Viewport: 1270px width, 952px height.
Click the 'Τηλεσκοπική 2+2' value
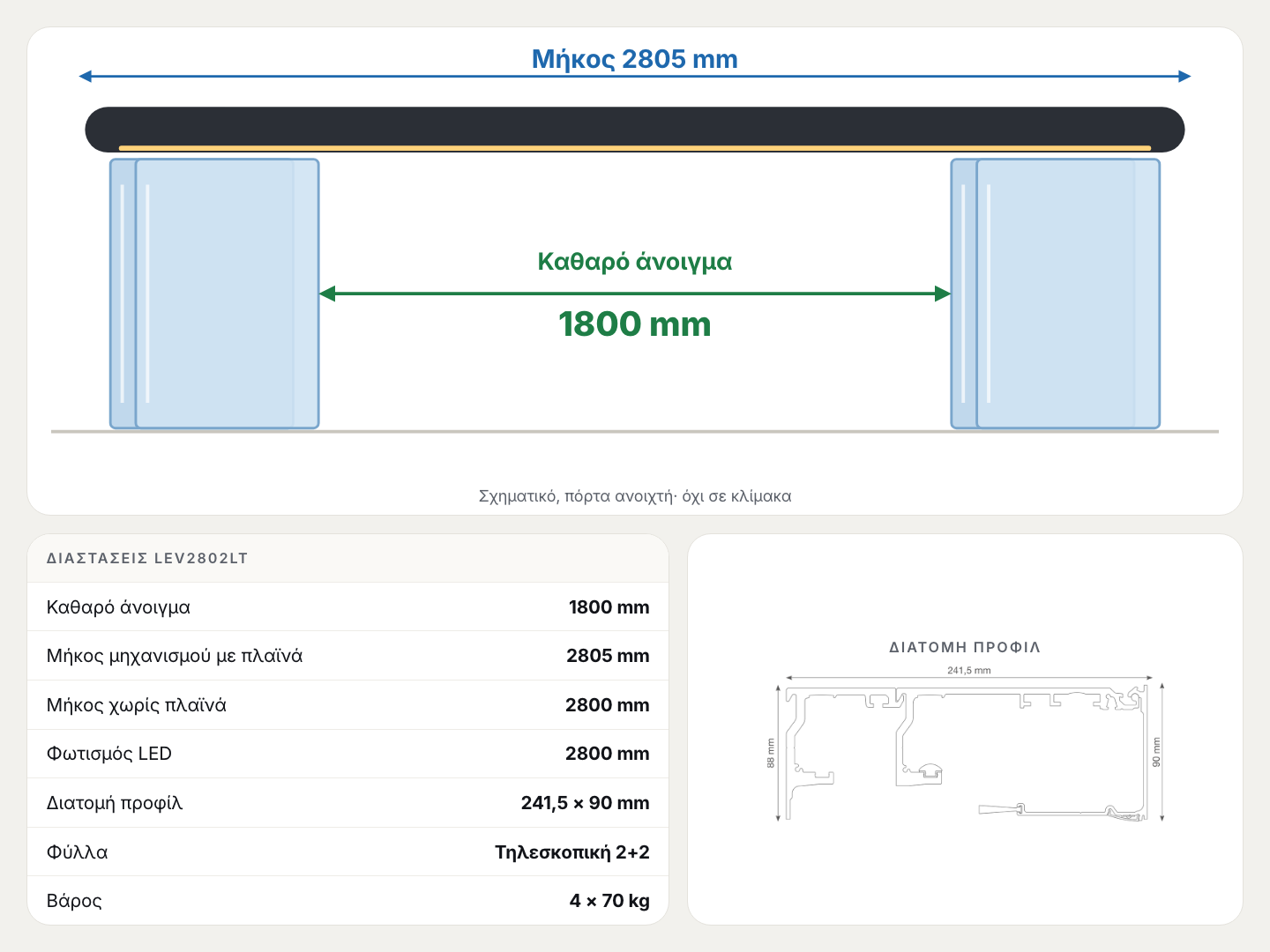[572, 852]
